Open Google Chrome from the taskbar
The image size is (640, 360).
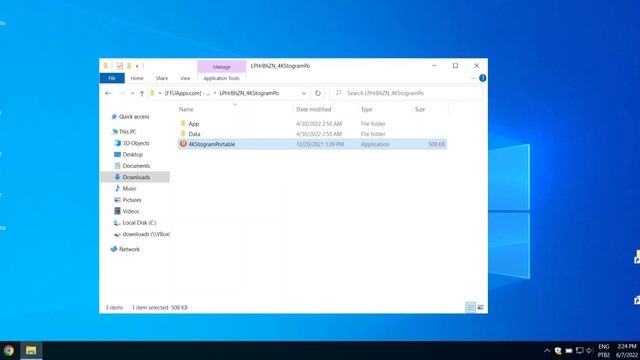click(x=9, y=350)
